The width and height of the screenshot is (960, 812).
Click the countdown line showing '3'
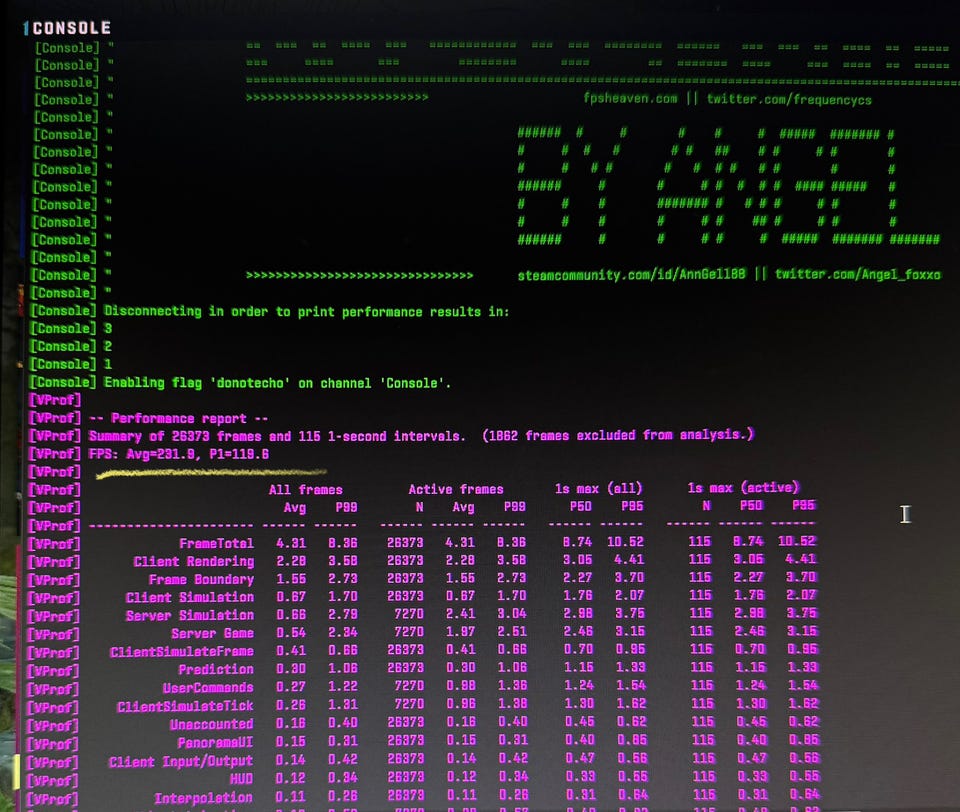[x=108, y=329]
